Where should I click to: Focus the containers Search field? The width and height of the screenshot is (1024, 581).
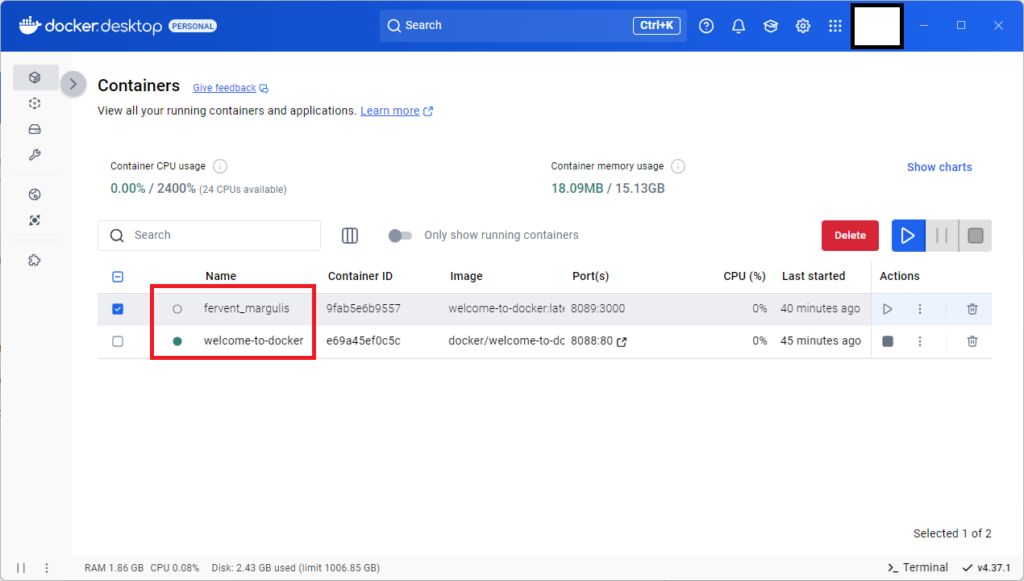point(209,236)
